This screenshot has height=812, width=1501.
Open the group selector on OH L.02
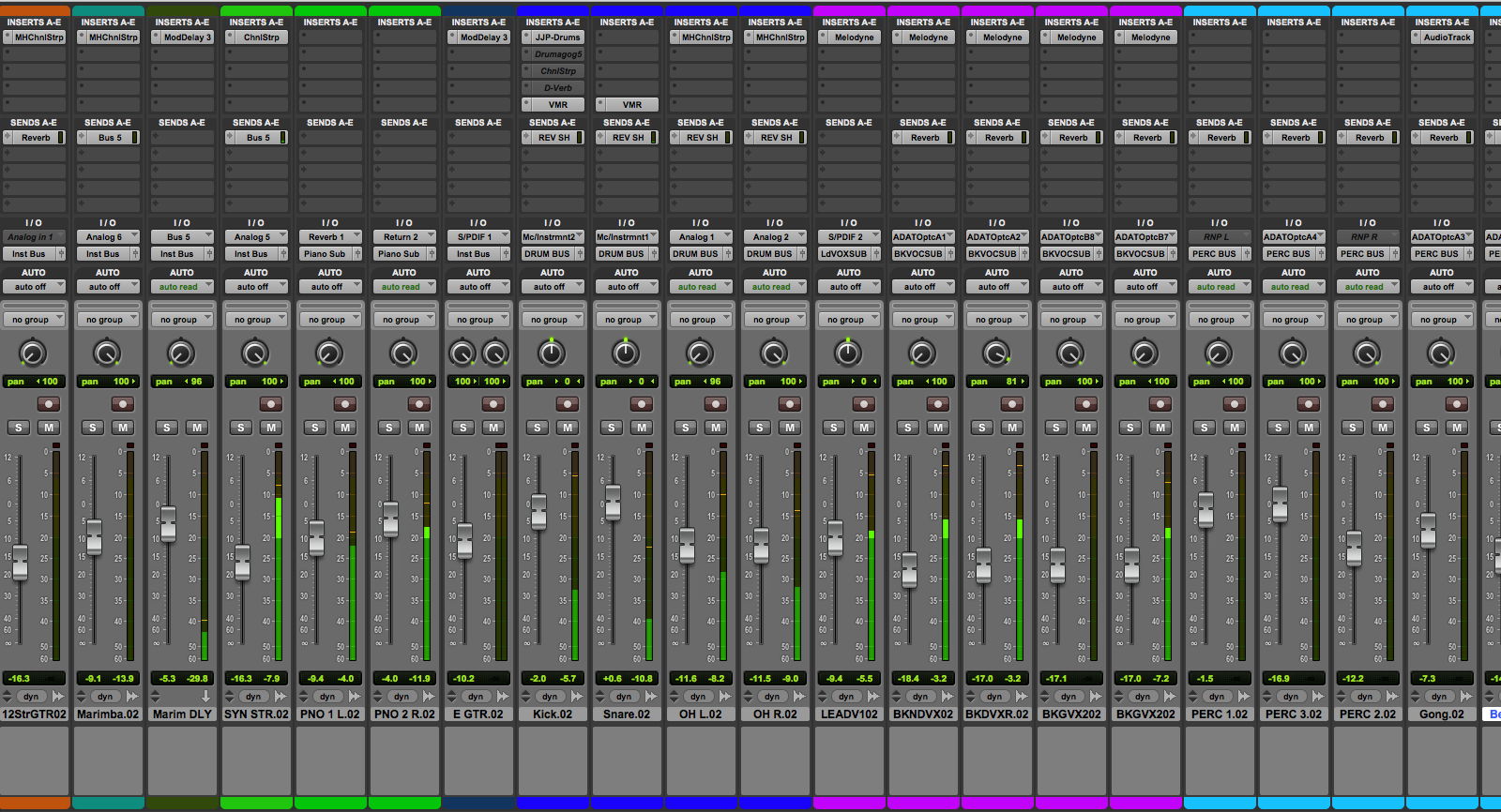[701, 320]
